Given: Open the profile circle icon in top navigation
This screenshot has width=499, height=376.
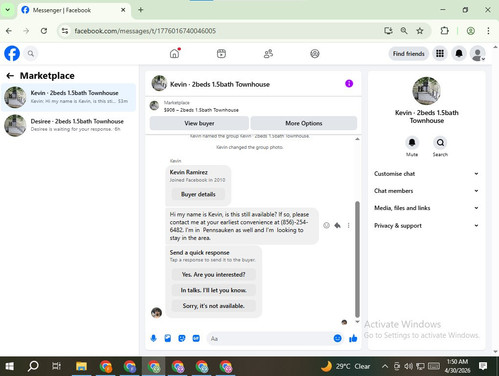Looking at the screenshot, I should (315, 53).
